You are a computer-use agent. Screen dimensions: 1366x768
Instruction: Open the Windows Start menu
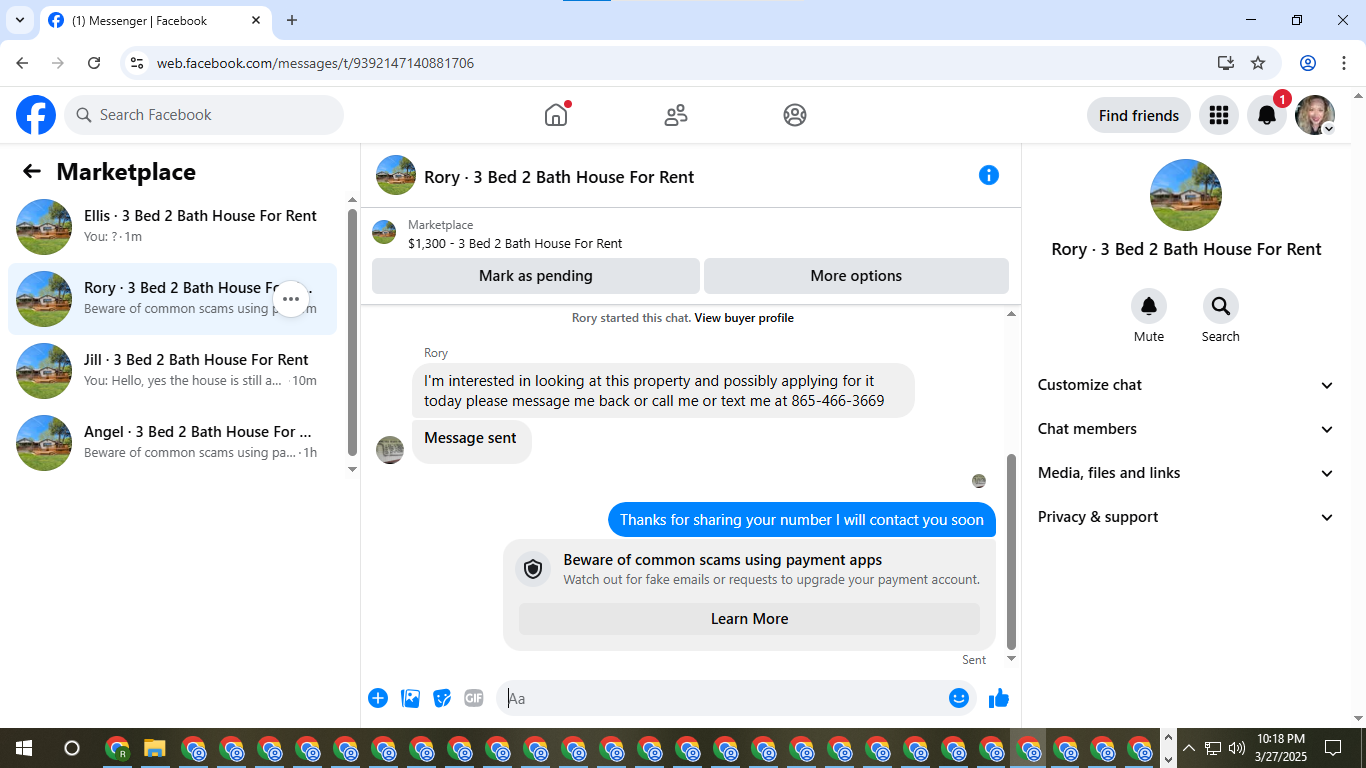click(x=24, y=748)
